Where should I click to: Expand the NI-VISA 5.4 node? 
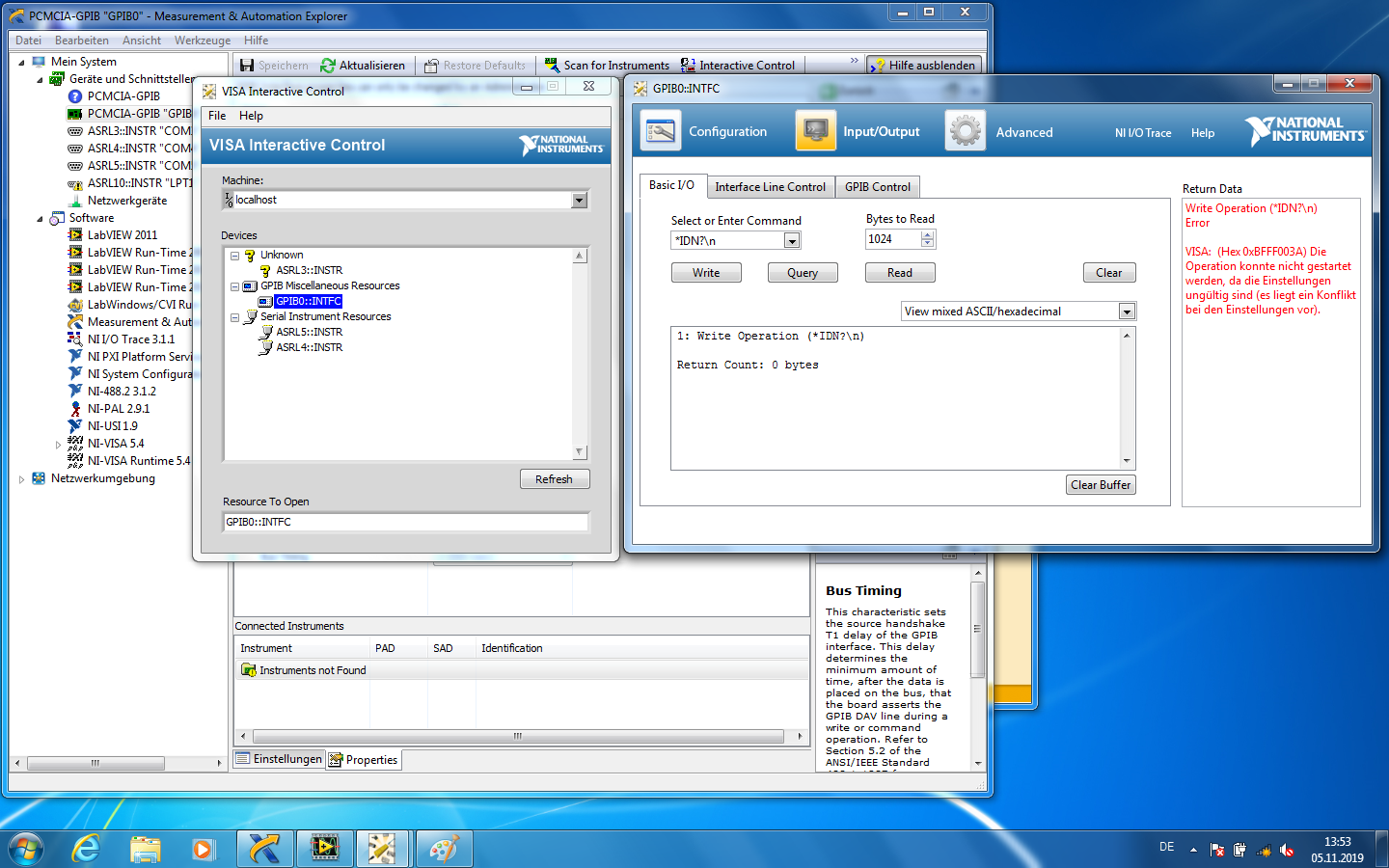pyautogui.click(x=58, y=445)
